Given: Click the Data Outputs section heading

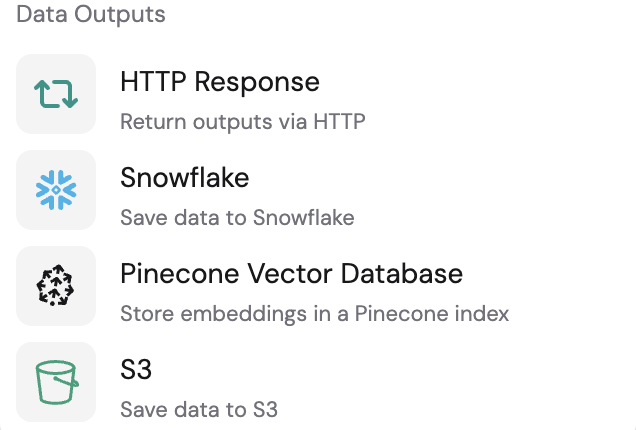Looking at the screenshot, I should [91, 14].
